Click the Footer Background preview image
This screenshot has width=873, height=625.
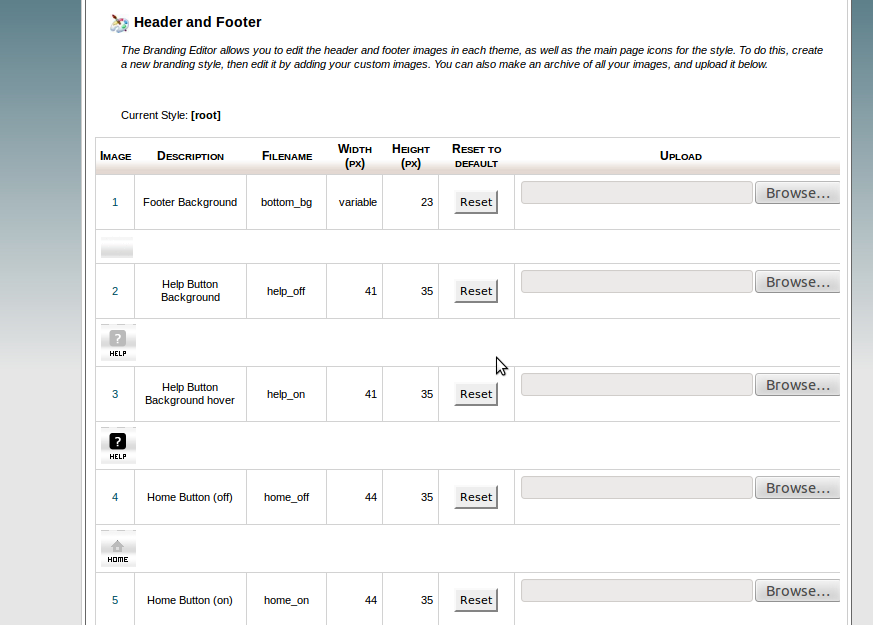pos(117,248)
